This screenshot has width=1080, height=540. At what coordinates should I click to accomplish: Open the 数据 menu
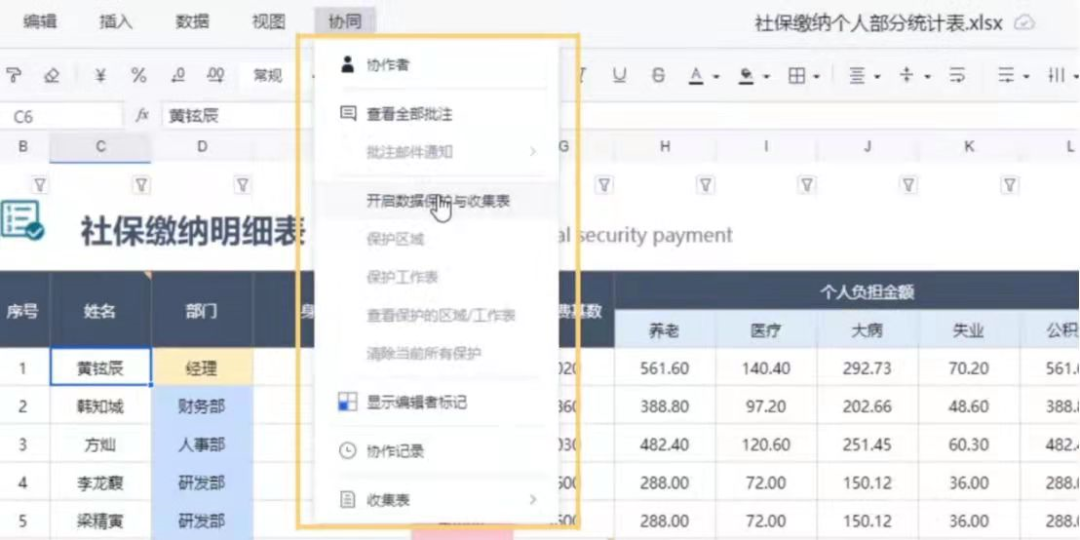pyautogui.click(x=192, y=21)
